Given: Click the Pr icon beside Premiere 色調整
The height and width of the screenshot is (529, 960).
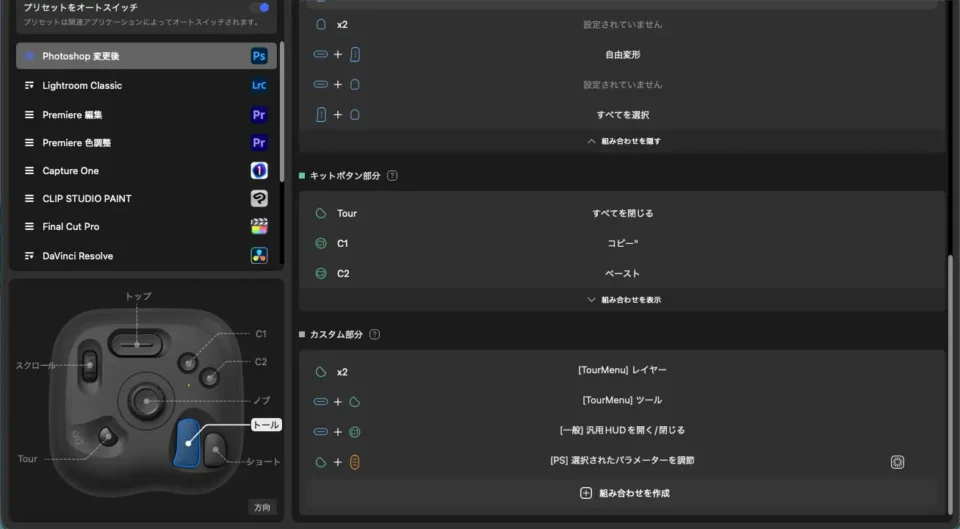Looking at the screenshot, I should tap(259, 143).
